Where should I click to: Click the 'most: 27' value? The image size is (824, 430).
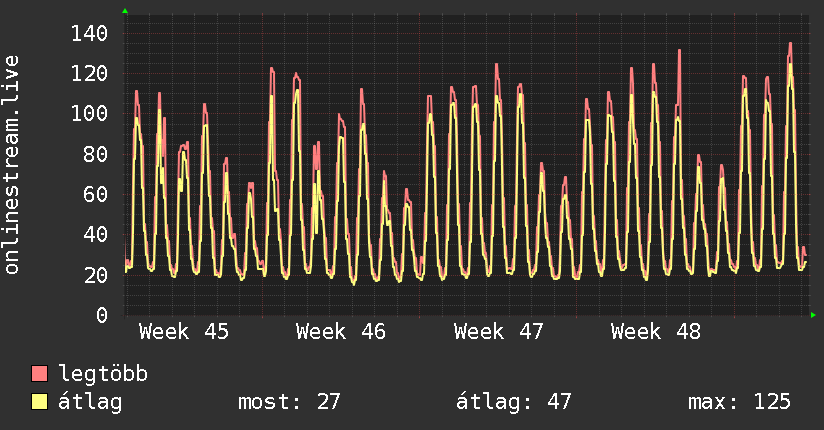click(x=290, y=402)
